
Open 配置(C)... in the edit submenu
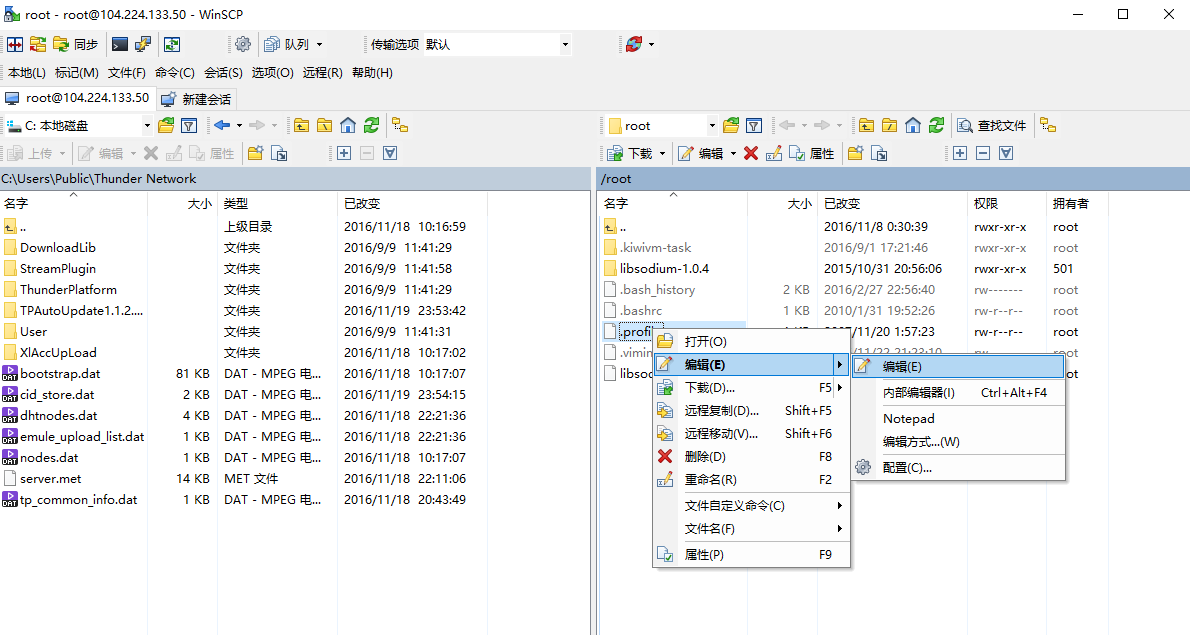tap(959, 467)
